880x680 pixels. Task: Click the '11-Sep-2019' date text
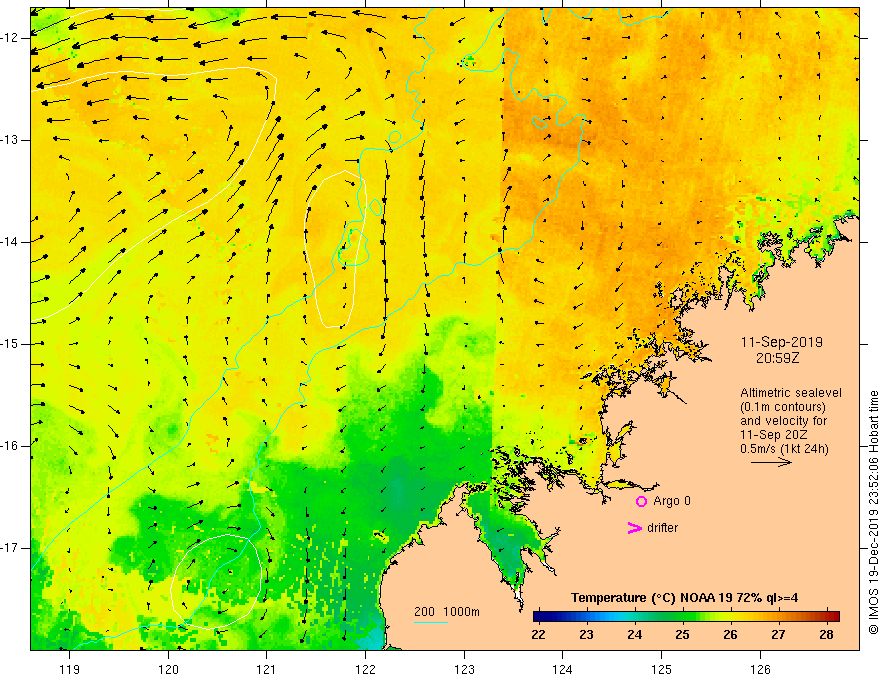pyautogui.click(x=782, y=342)
